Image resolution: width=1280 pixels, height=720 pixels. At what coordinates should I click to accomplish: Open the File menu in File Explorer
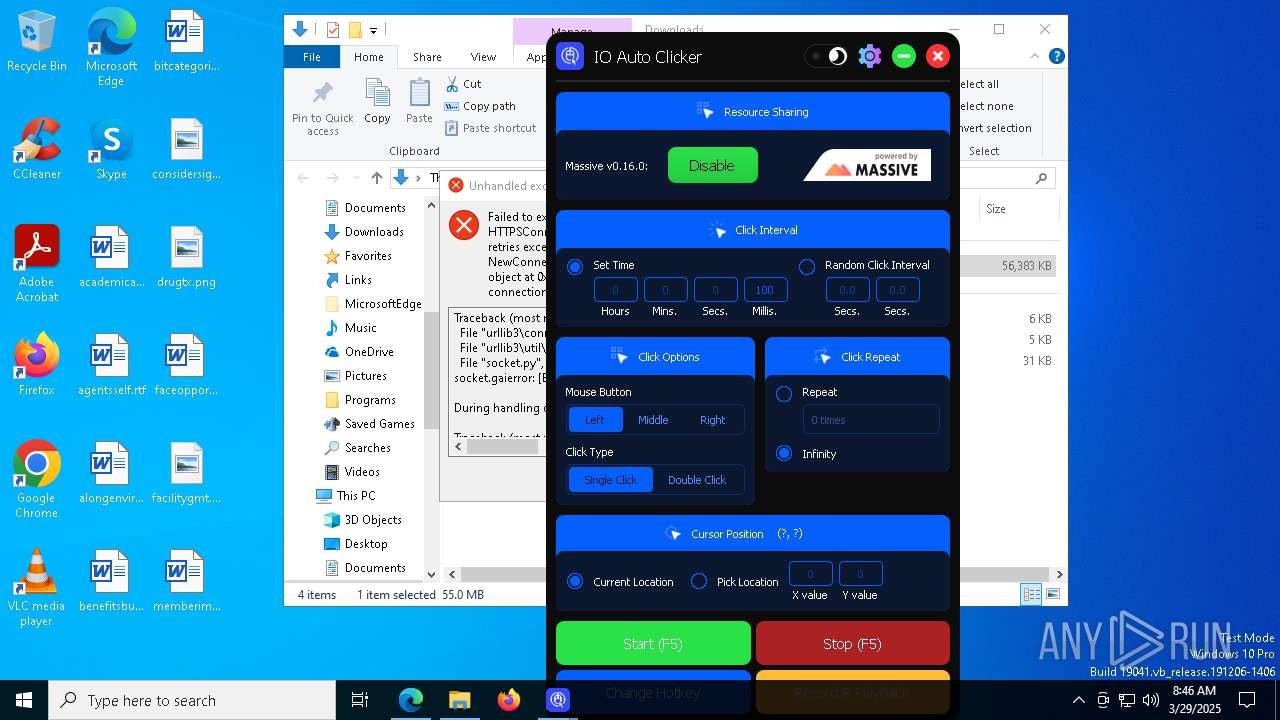coord(312,57)
